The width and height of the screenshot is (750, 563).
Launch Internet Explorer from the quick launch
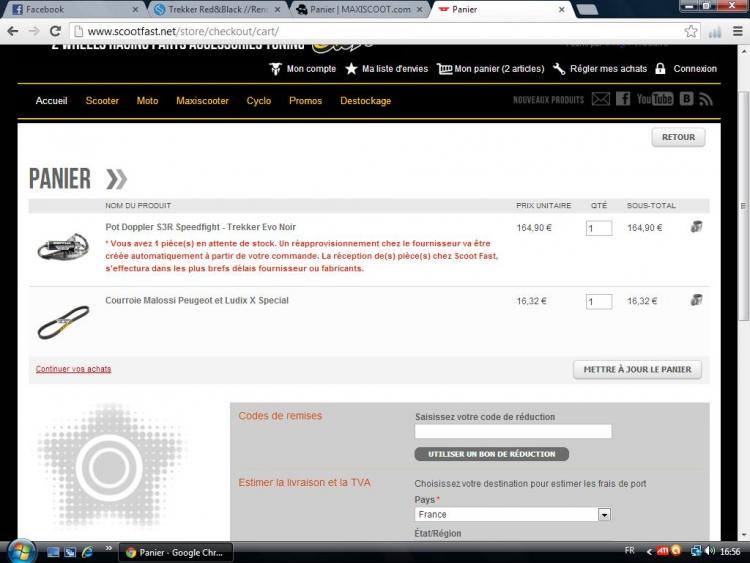(x=87, y=552)
